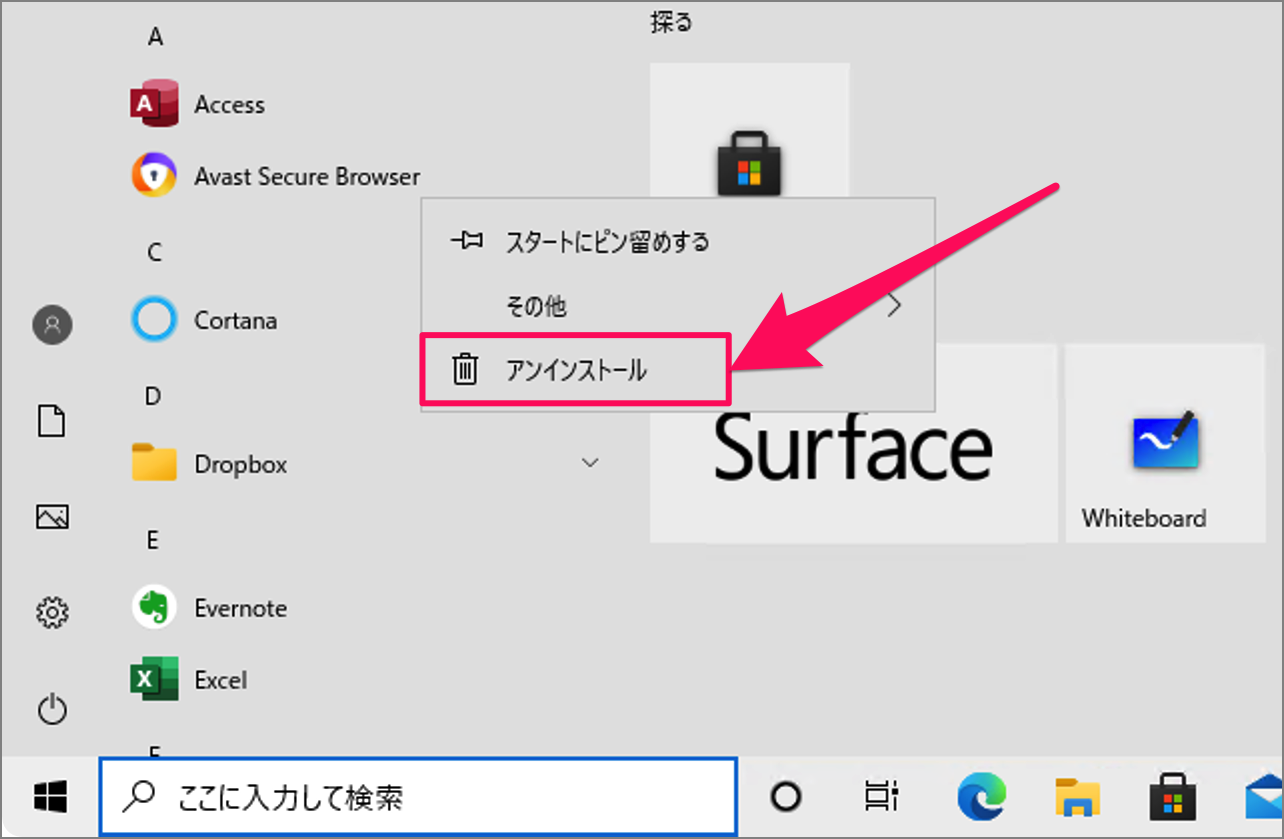Viewport: 1284px width, 839px height.
Task: Click the Evernote app name
Action: 241,609
